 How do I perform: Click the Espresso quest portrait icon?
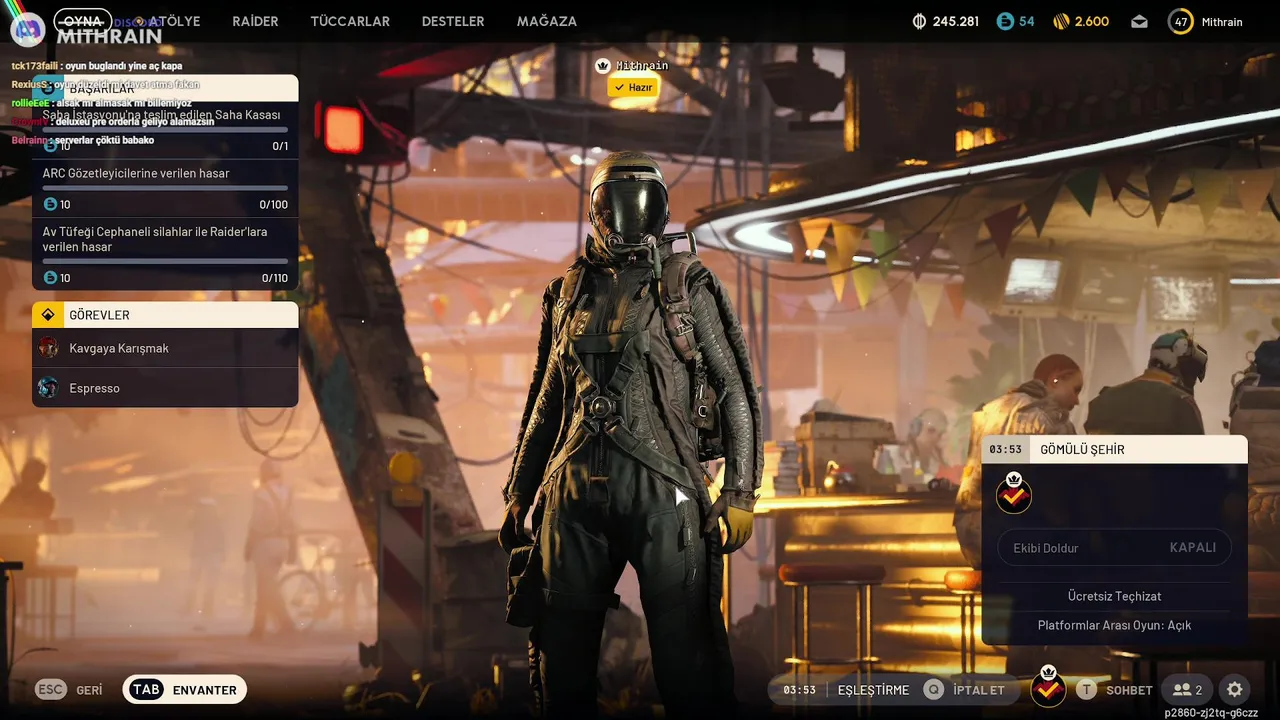point(47,387)
